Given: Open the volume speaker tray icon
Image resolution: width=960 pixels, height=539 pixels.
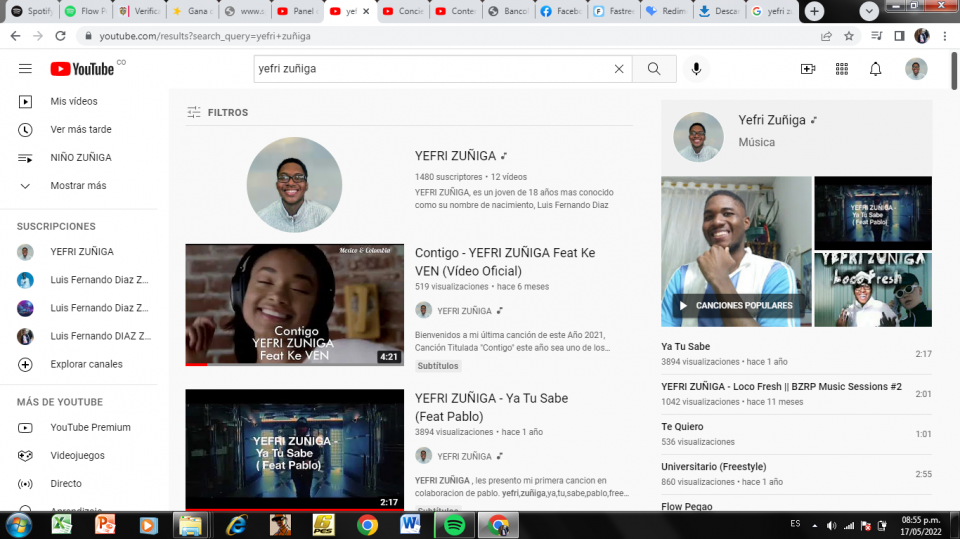Looking at the screenshot, I should pyautogui.click(x=831, y=525).
